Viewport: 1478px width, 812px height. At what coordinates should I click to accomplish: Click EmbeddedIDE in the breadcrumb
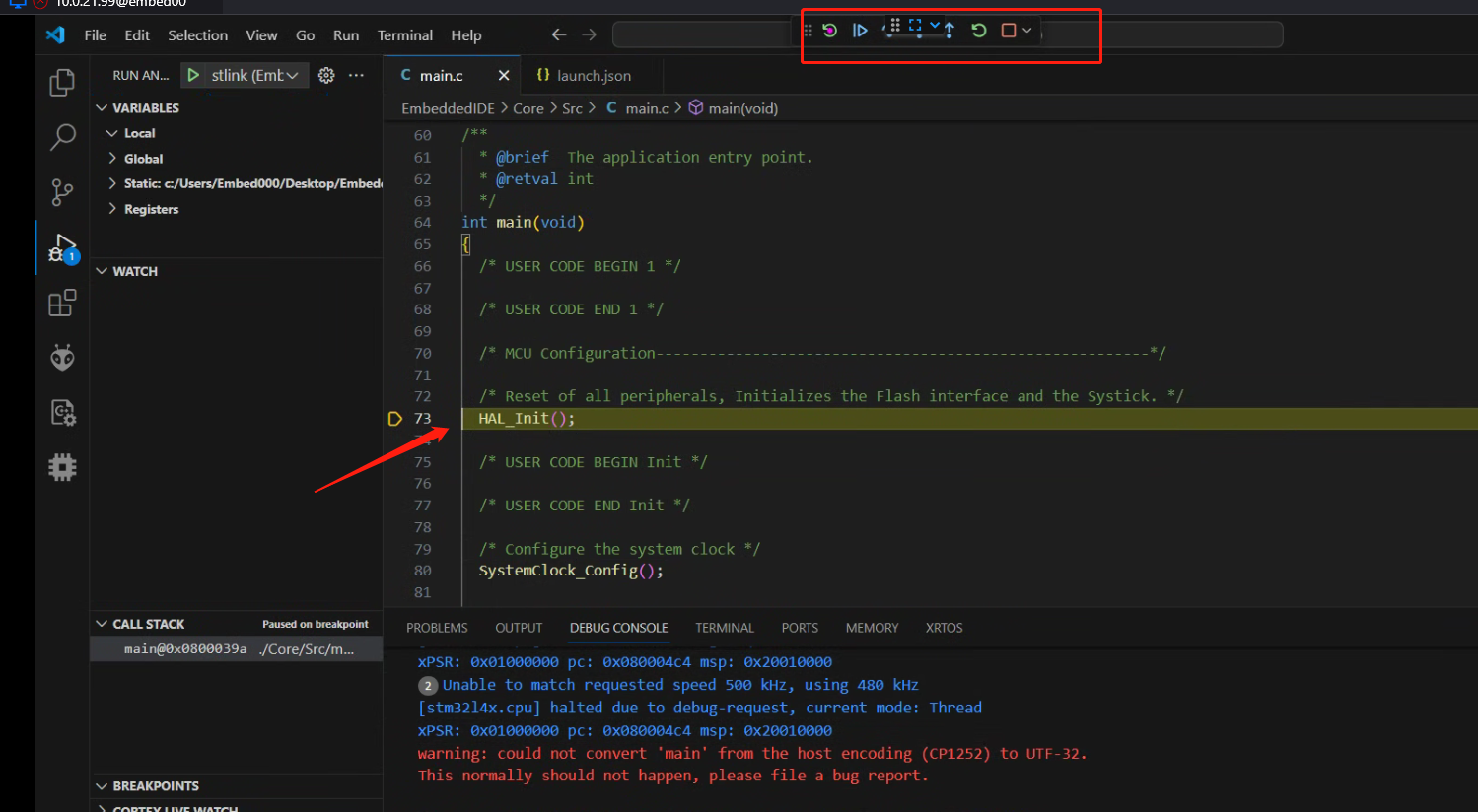click(x=448, y=108)
